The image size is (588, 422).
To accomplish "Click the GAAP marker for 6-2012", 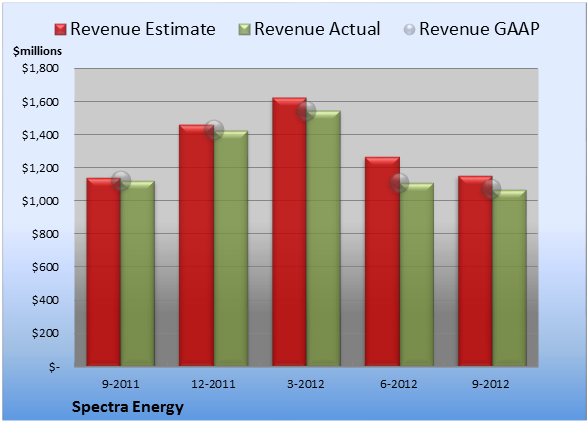I will pyautogui.click(x=399, y=183).
